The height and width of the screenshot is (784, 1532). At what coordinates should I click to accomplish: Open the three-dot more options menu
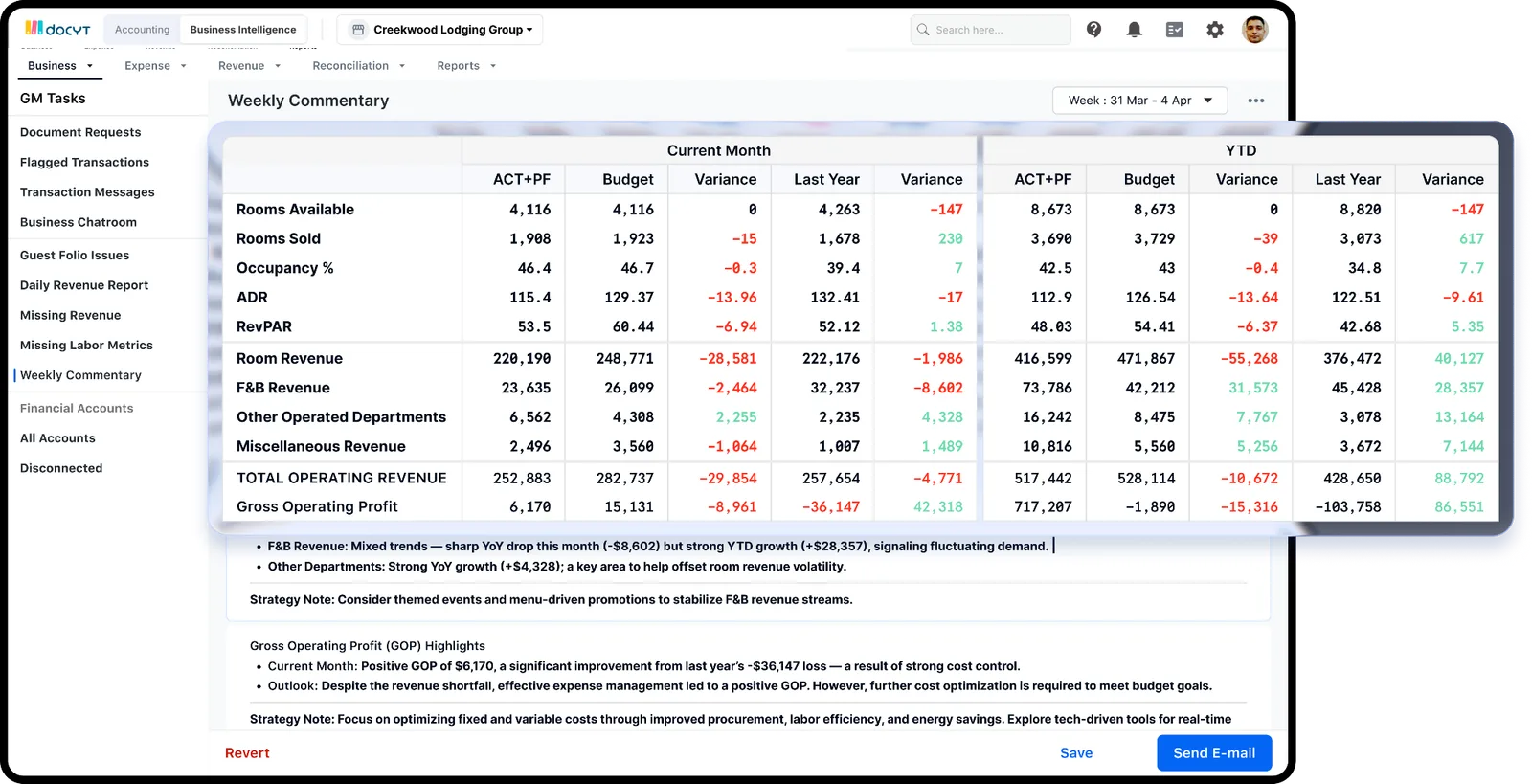pos(1256,101)
